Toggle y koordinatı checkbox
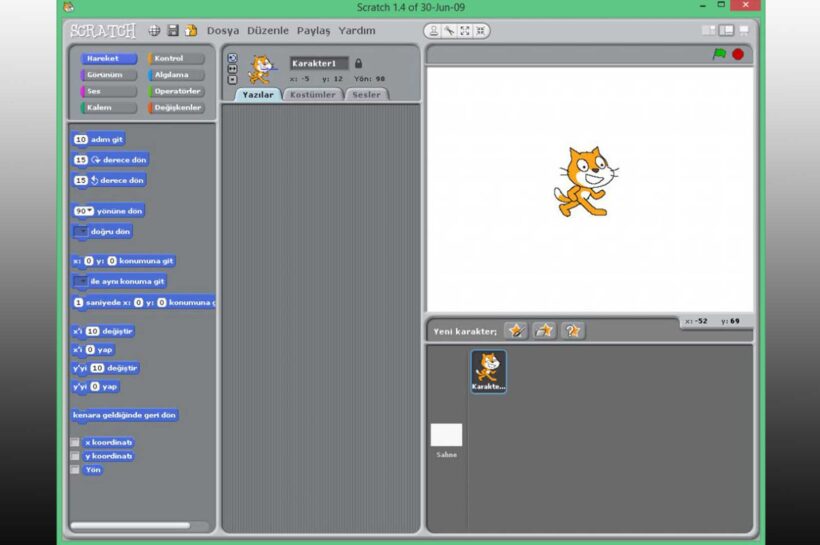The height and width of the screenshot is (545, 820). click(x=75, y=456)
